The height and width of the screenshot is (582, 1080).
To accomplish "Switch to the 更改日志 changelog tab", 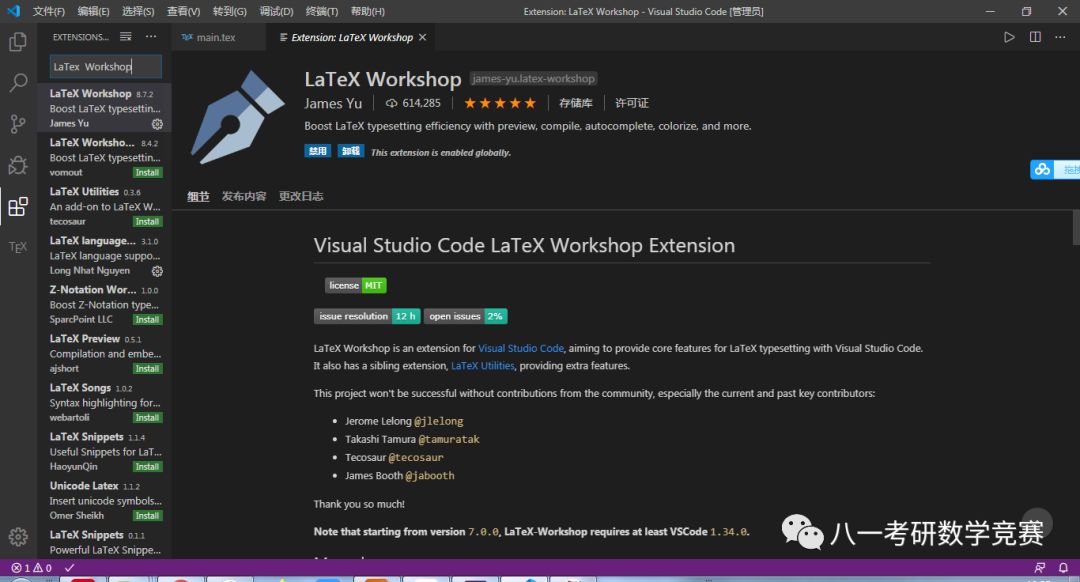I will coord(301,196).
